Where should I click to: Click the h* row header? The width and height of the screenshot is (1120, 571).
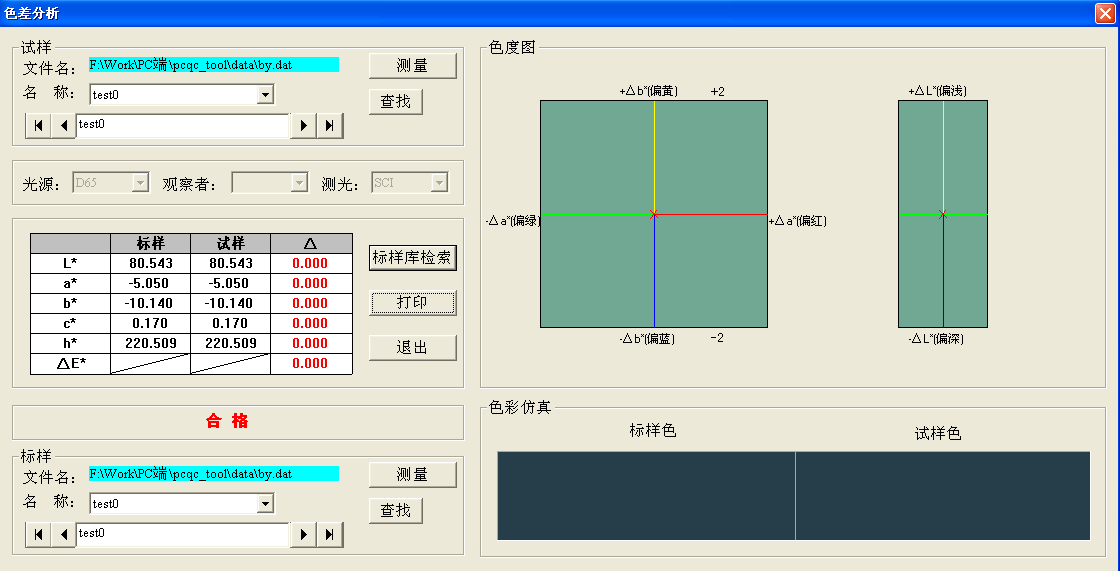click(x=71, y=343)
